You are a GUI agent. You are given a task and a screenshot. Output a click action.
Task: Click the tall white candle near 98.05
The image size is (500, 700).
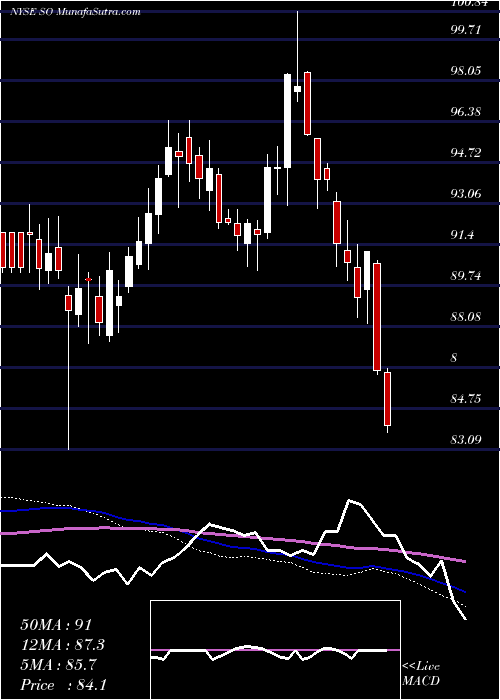pos(287,121)
